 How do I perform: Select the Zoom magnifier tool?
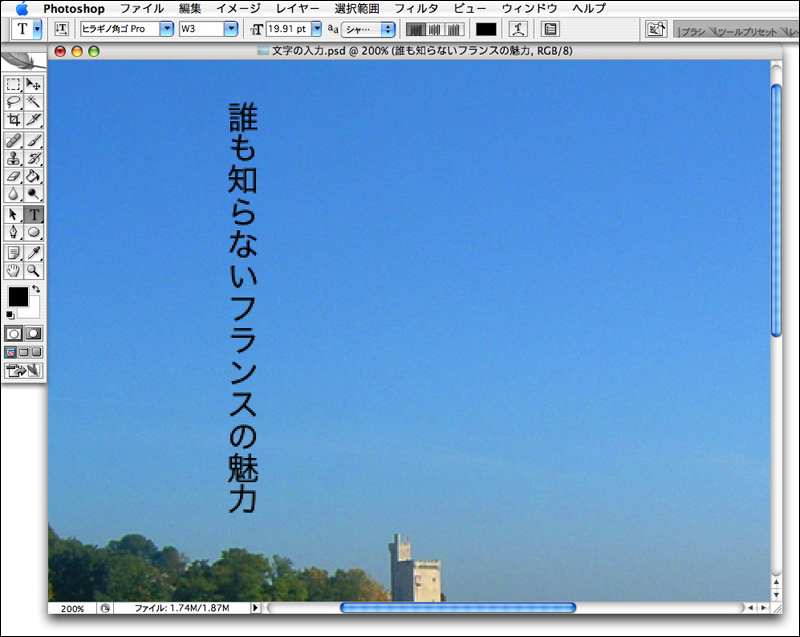pos(33,270)
